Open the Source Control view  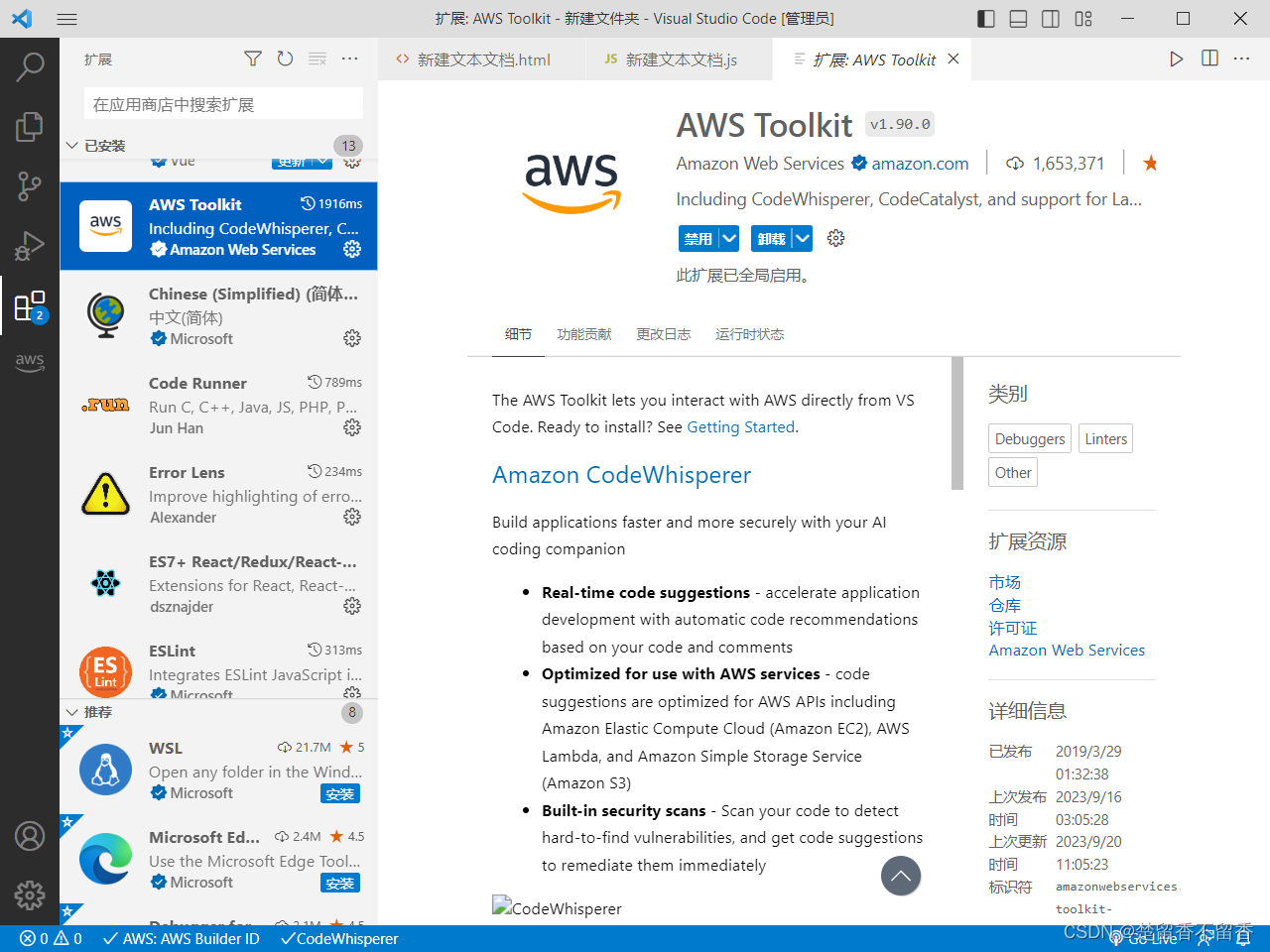tap(30, 185)
